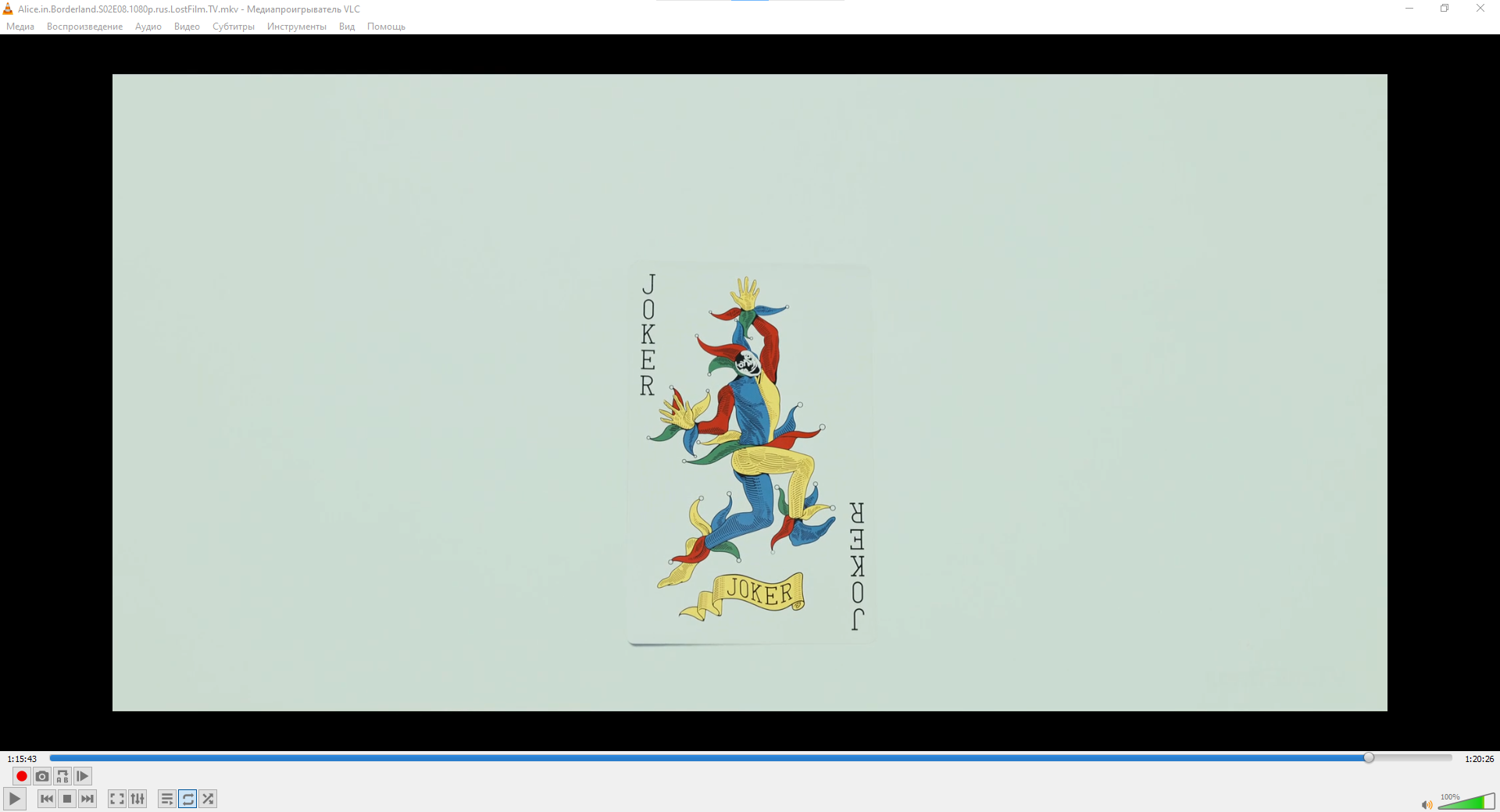The image size is (1500, 812).
Task: Toggle shuffle random playback
Action: [x=208, y=799]
